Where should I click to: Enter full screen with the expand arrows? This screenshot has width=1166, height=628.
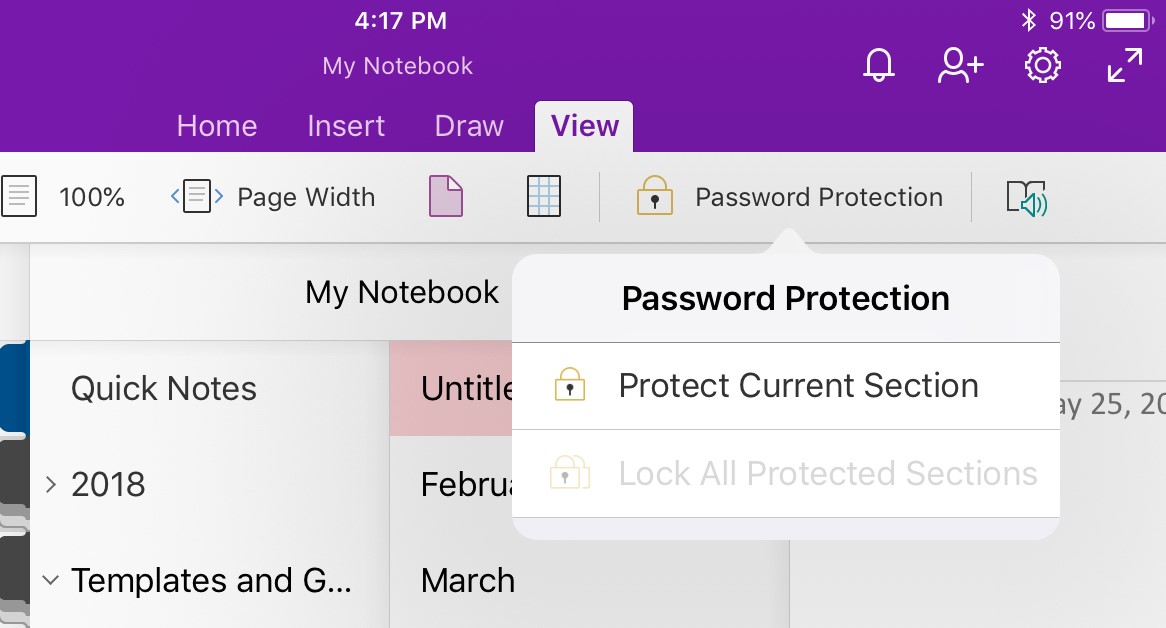point(1125,65)
